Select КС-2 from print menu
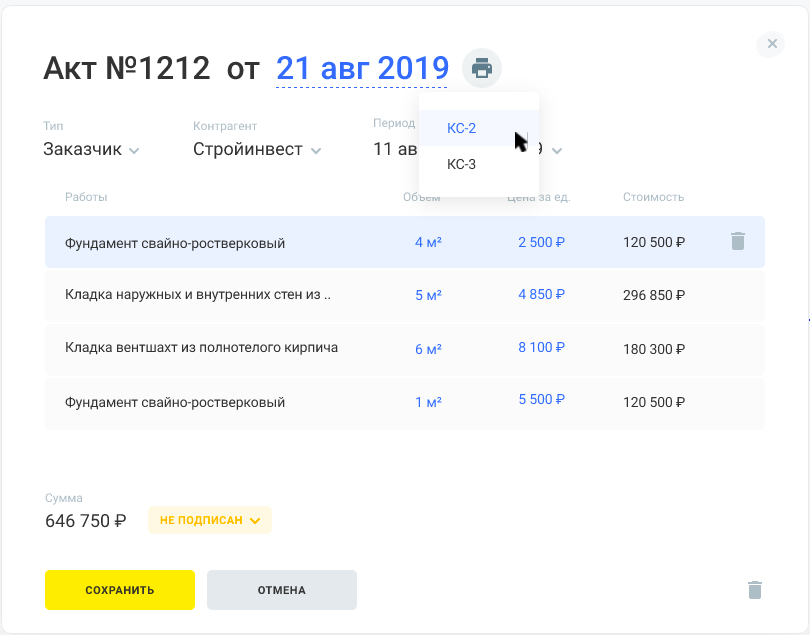The width and height of the screenshot is (810, 635). coord(462,128)
